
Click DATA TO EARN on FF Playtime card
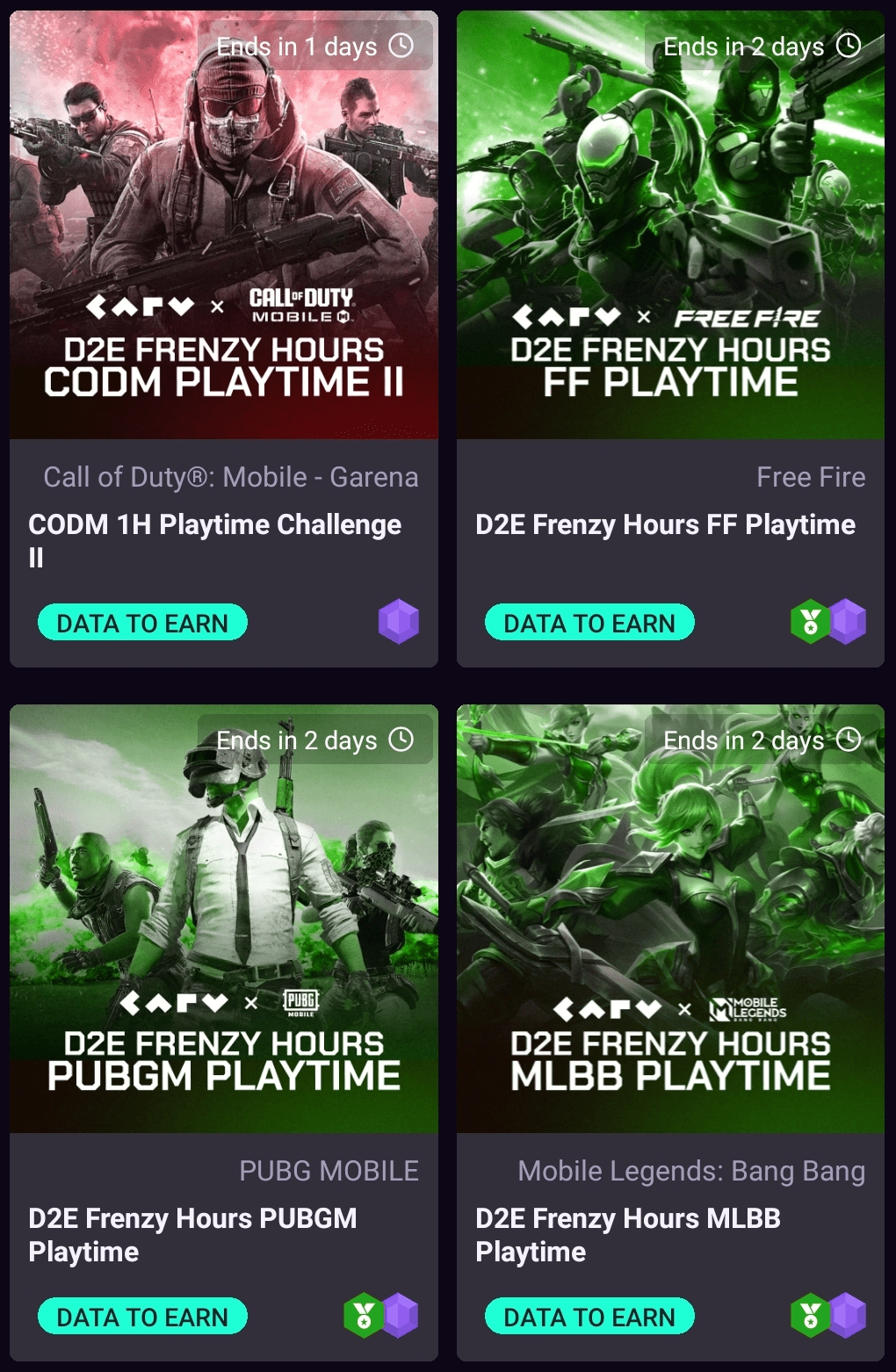tap(589, 623)
